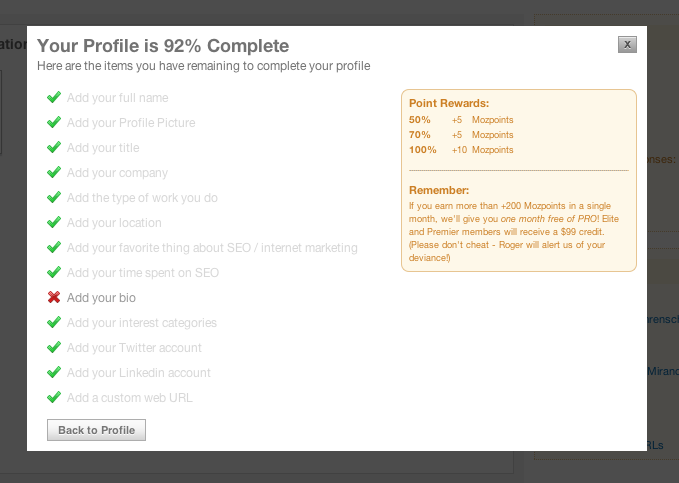The height and width of the screenshot is (483, 679).
Task: Click checkmark icon next to Profile Picture
Action: pyautogui.click(x=54, y=122)
